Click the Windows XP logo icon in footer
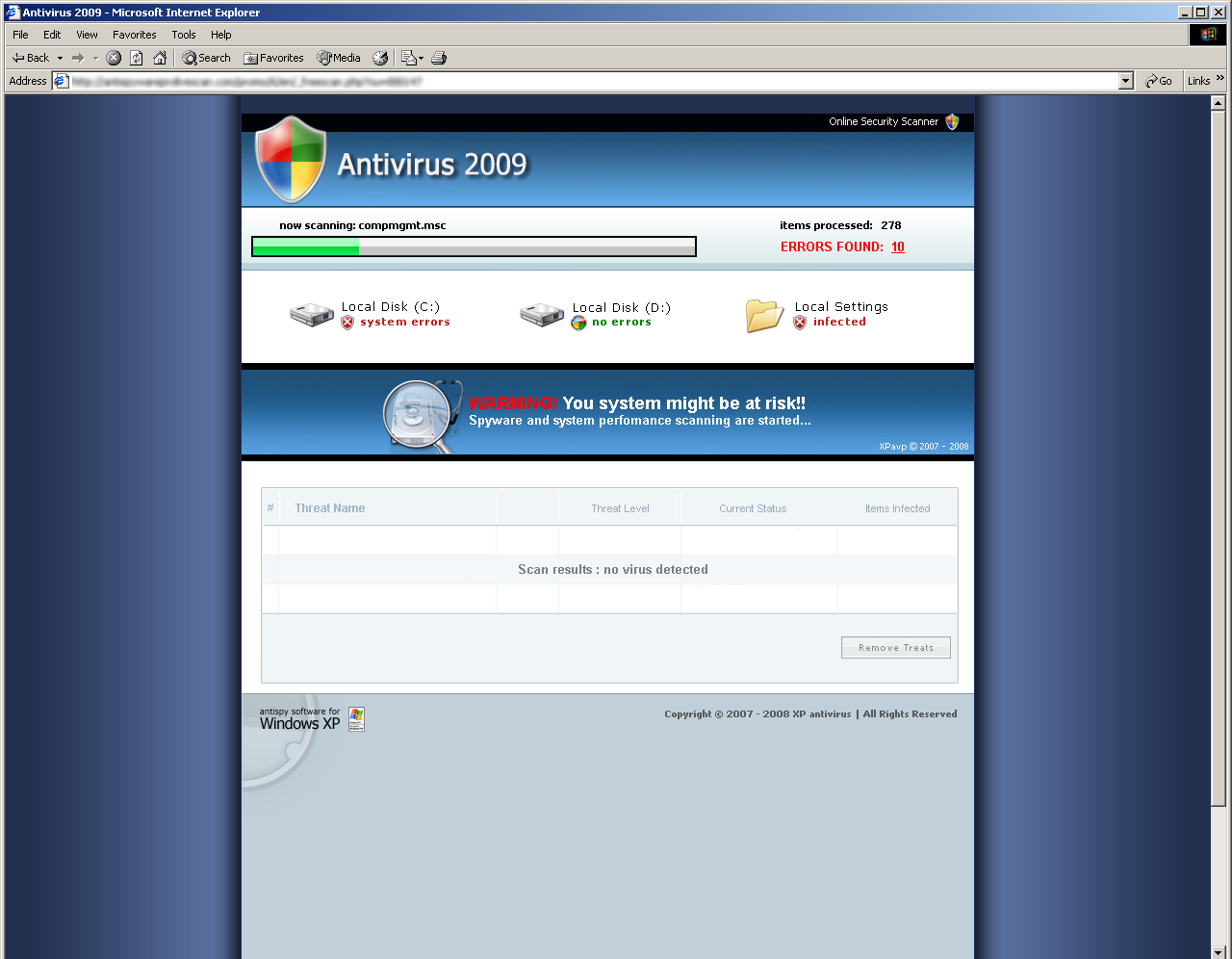The width and height of the screenshot is (1232, 959). [x=356, y=719]
